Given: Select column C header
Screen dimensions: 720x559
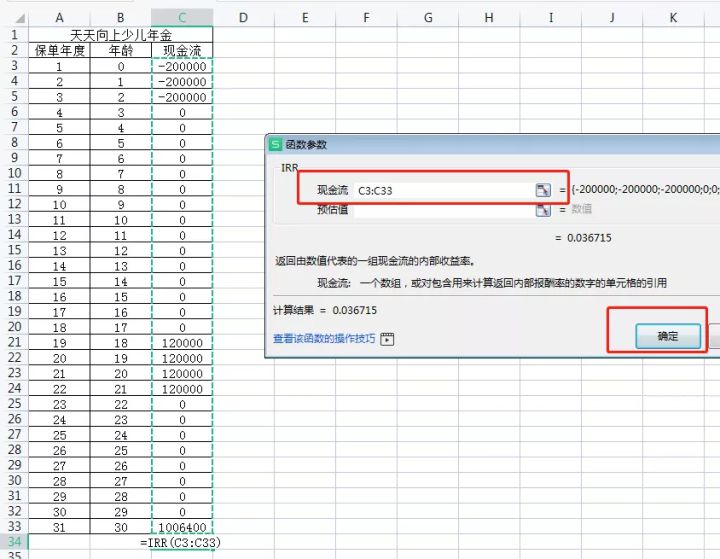Looking at the screenshot, I should [182, 18].
